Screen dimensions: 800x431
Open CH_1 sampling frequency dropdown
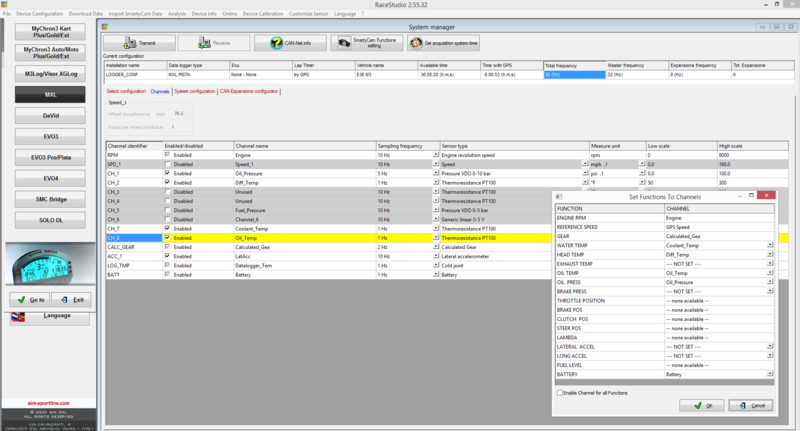pyautogui.click(x=436, y=173)
